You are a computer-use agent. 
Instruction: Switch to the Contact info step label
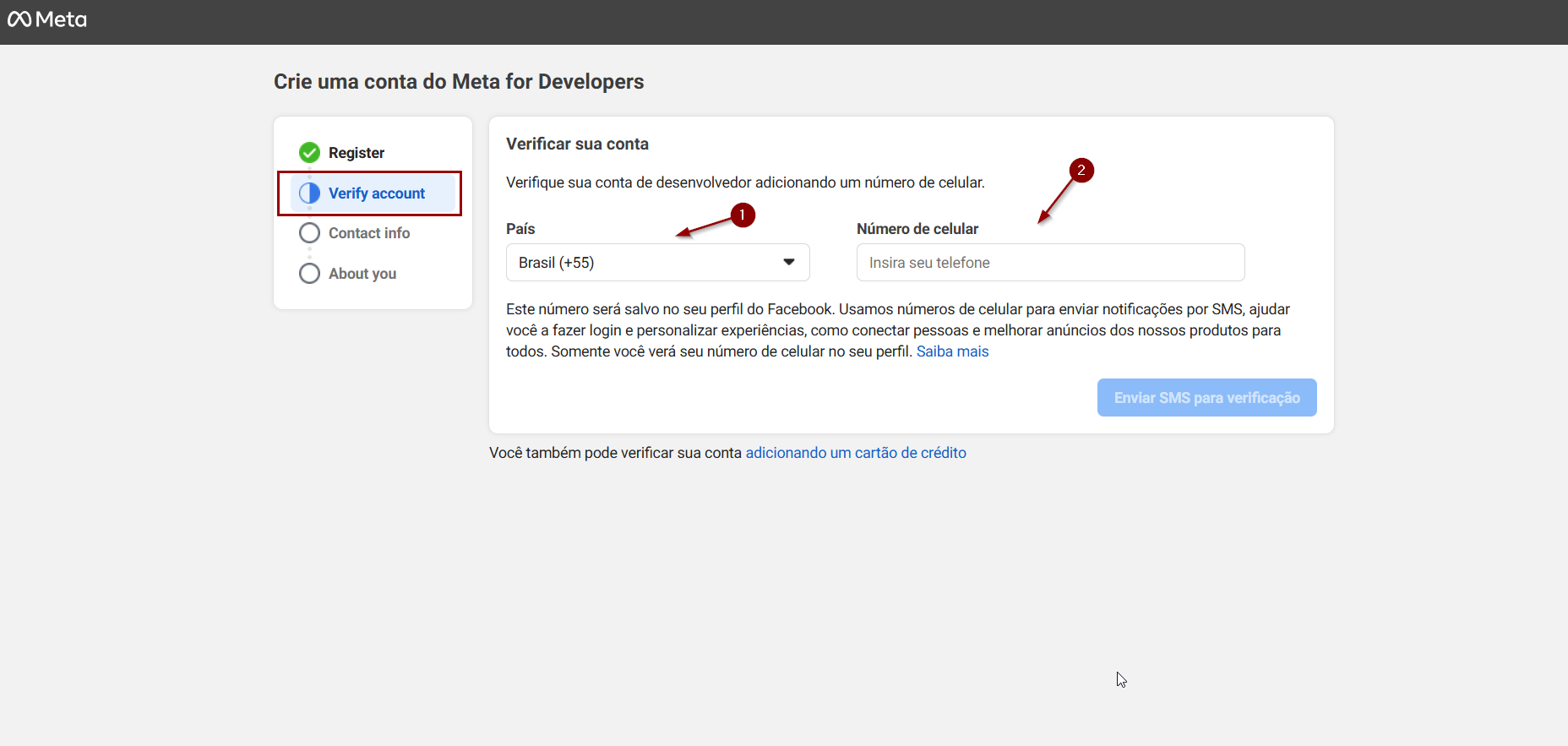369,233
